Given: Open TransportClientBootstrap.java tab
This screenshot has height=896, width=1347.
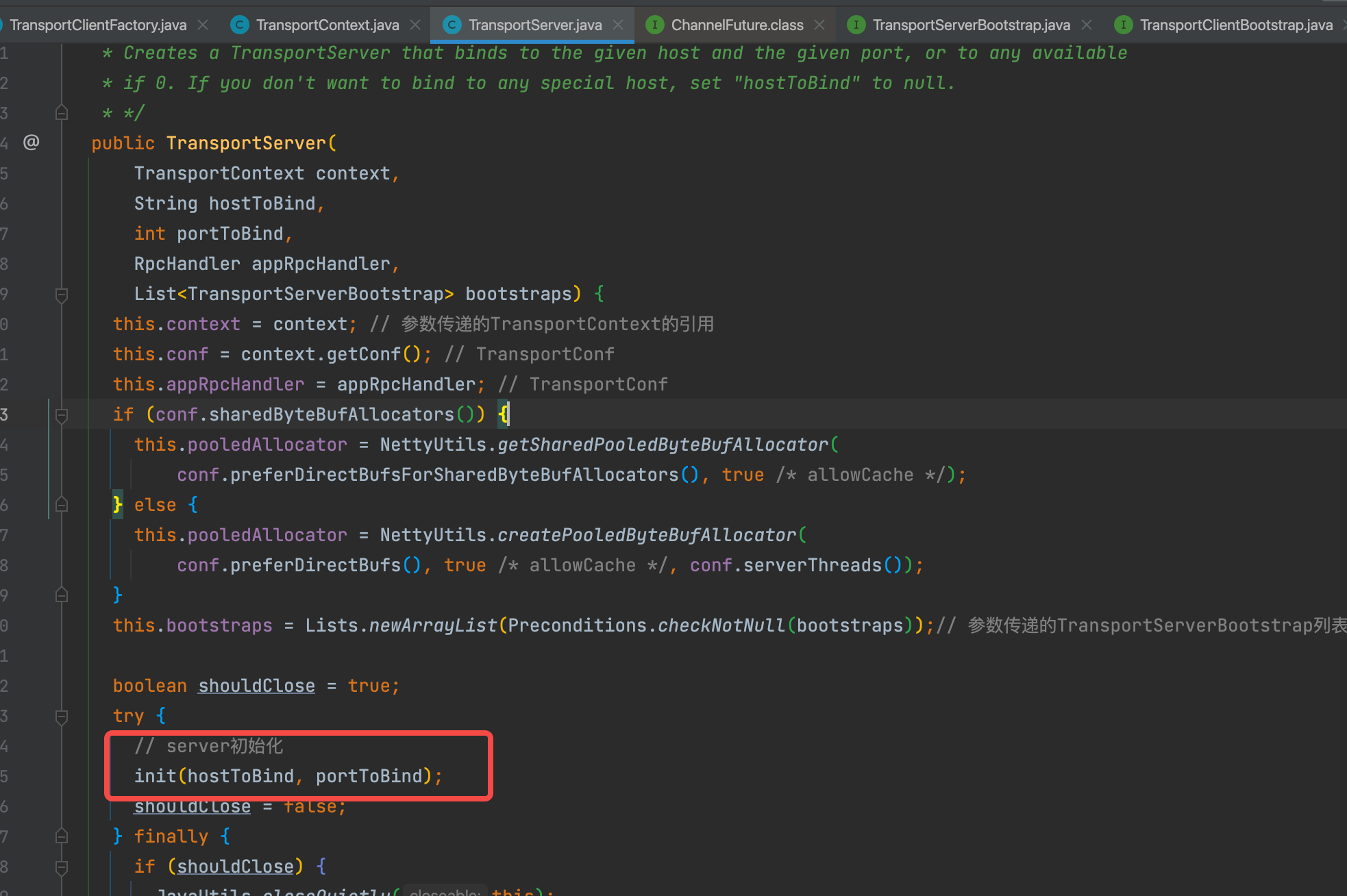Looking at the screenshot, I should coord(1236,25).
